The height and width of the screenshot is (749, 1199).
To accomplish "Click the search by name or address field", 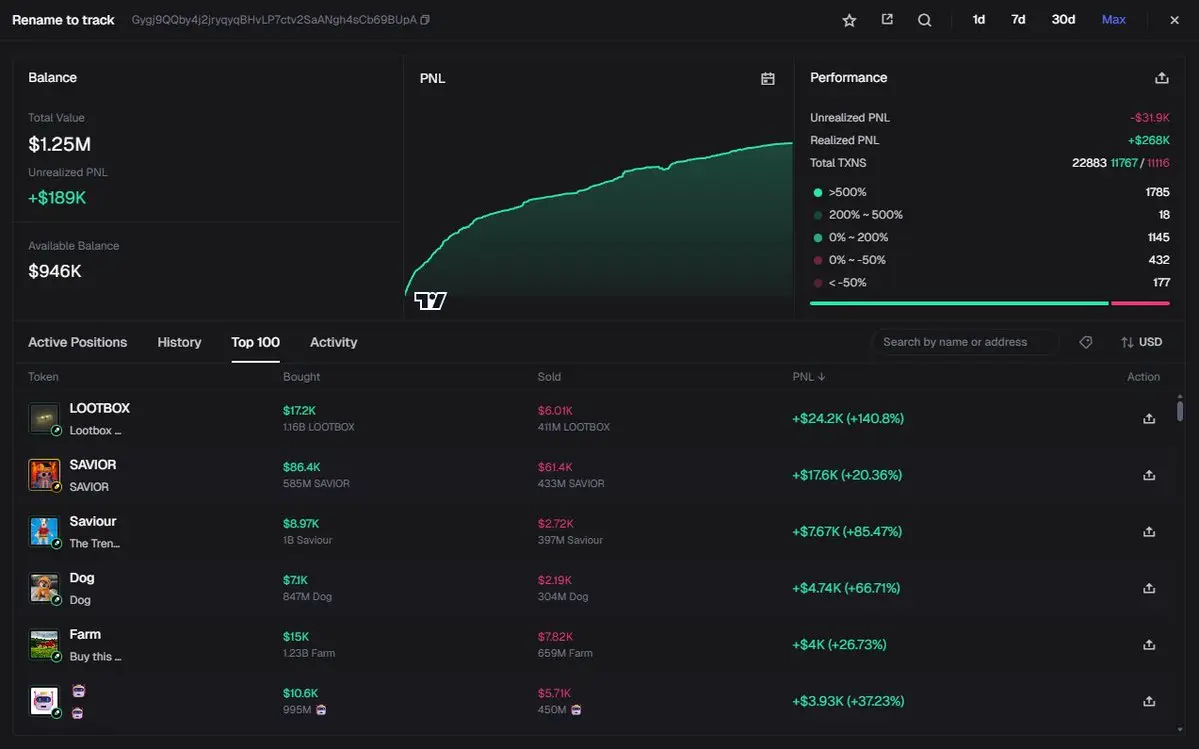I will [x=964, y=342].
